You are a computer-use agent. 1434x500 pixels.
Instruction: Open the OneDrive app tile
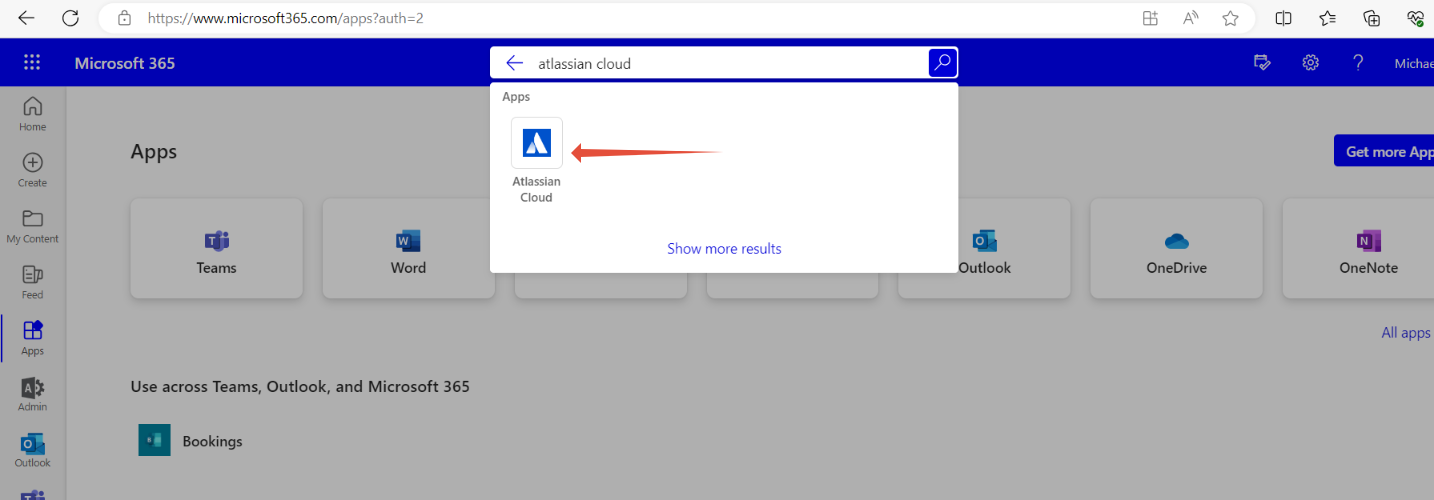coord(1176,248)
